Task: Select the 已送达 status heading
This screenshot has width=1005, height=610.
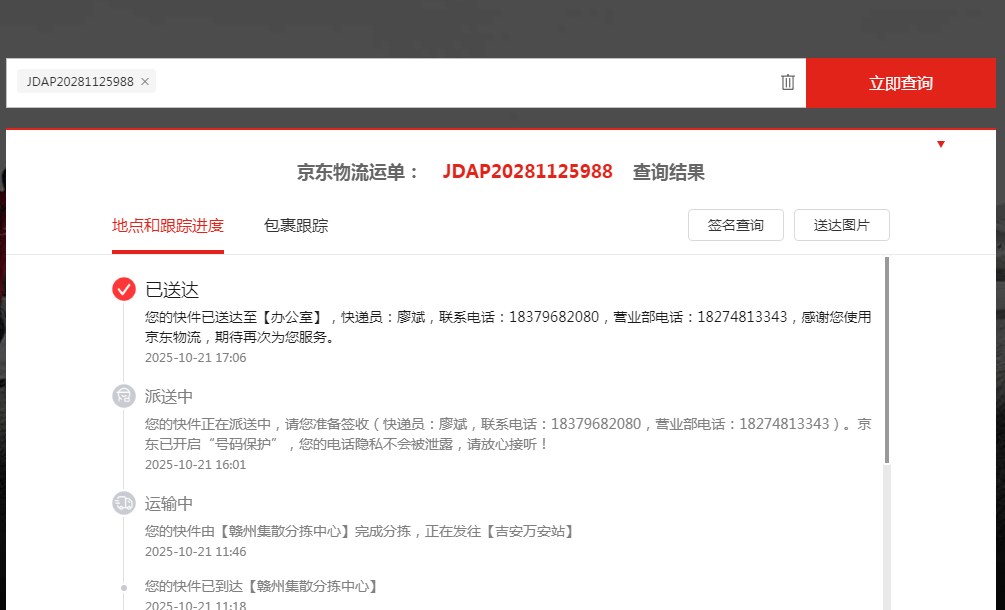Action: click(172, 290)
